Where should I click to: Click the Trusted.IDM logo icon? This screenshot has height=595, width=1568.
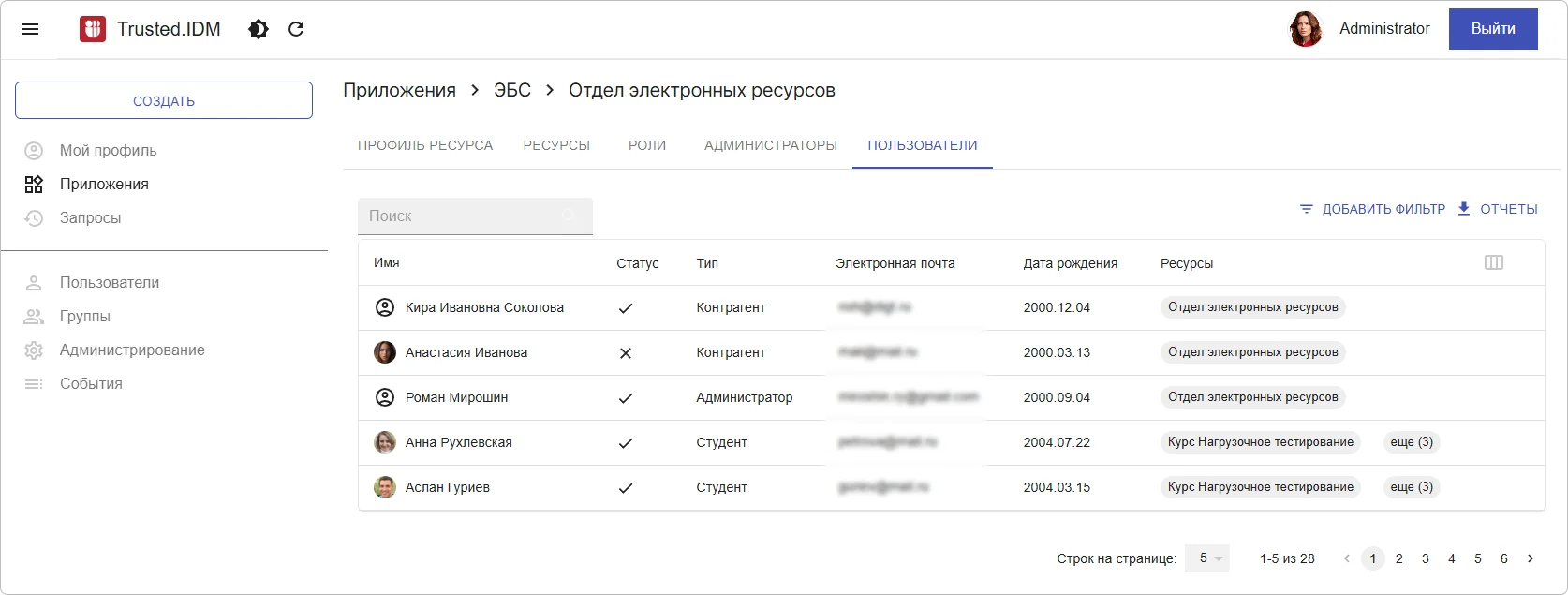[x=93, y=29]
